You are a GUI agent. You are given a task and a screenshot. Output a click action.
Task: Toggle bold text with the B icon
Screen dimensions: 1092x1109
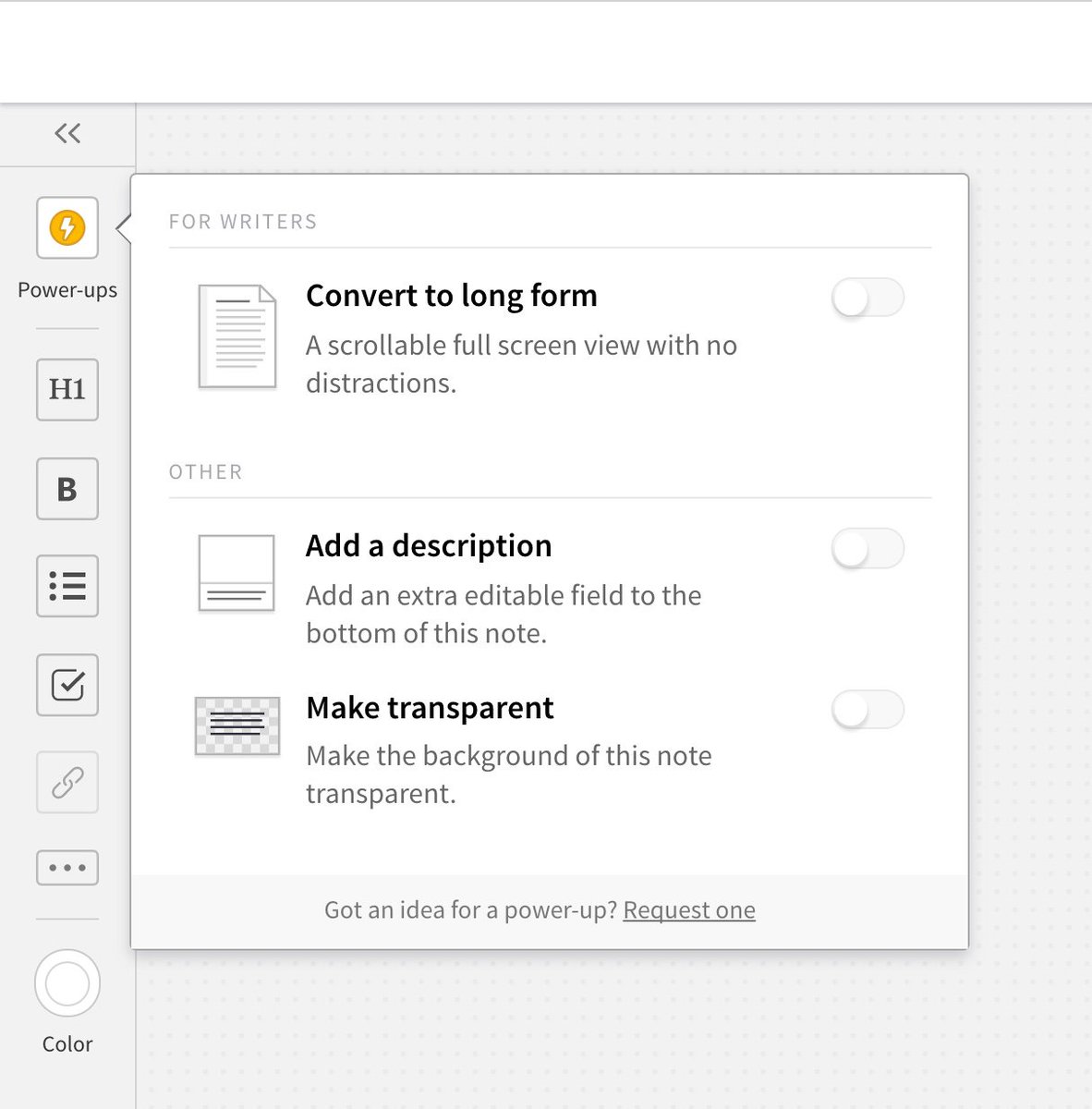pos(67,489)
